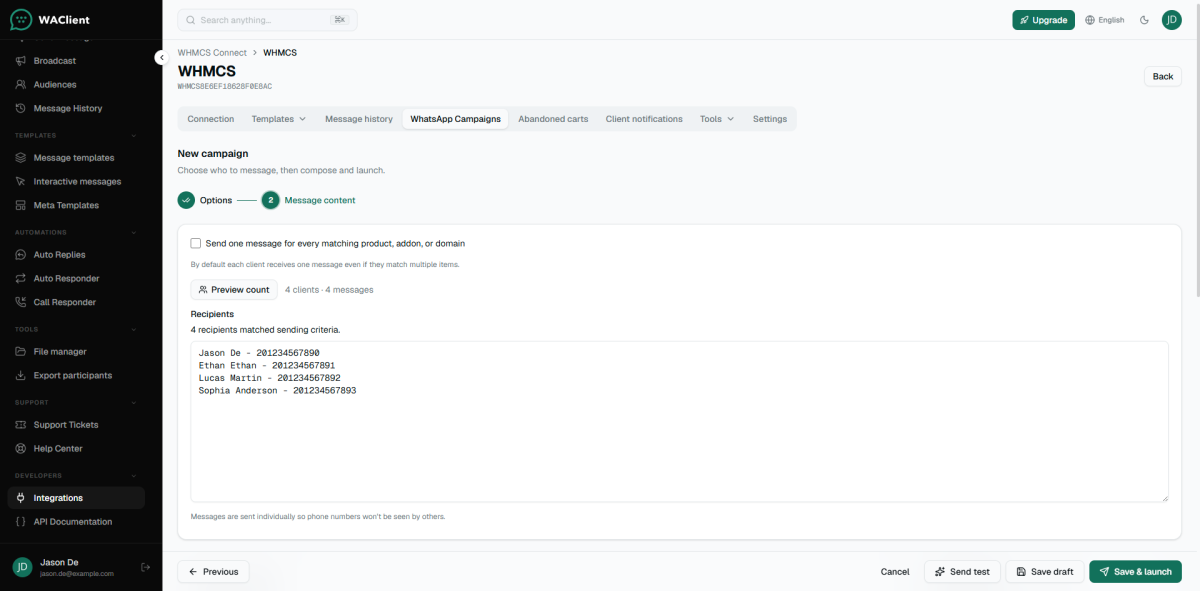The height and width of the screenshot is (591, 1200).
Task: Click the Meta Templates icon
Action: coord(22,206)
